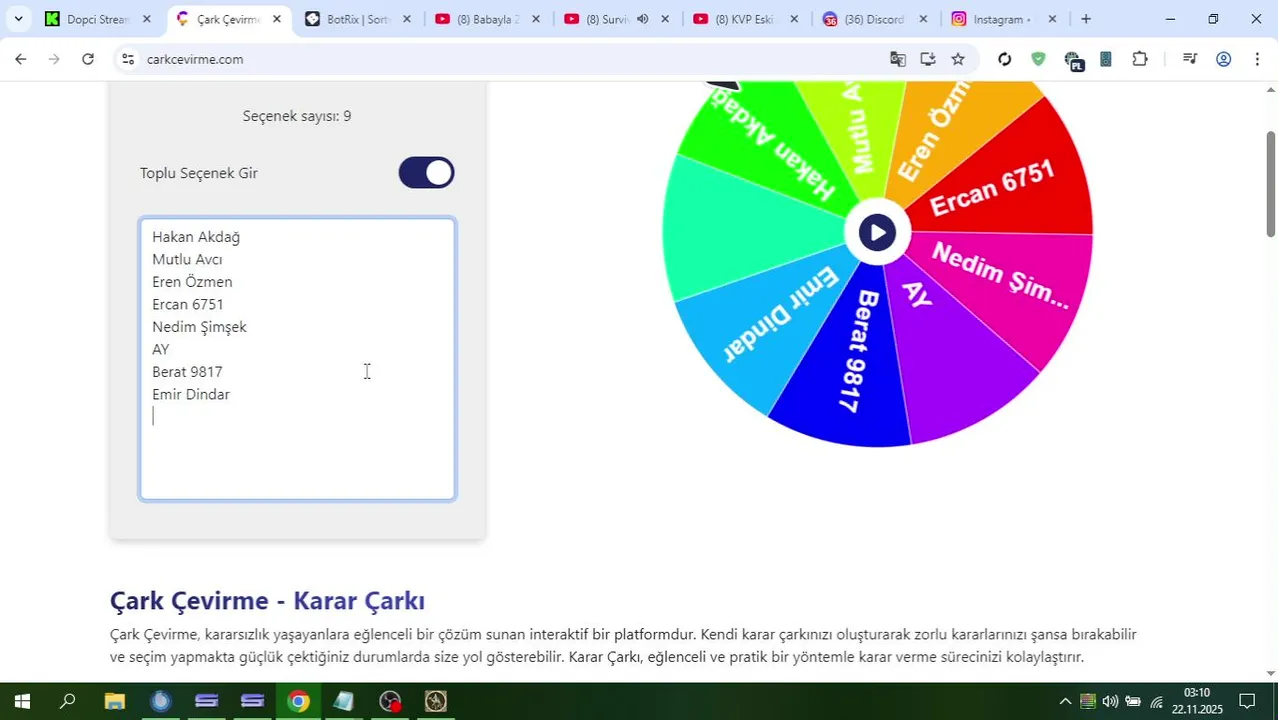Image resolution: width=1278 pixels, height=720 pixels.
Task: Open the Windows Start menu
Action: tap(22, 701)
